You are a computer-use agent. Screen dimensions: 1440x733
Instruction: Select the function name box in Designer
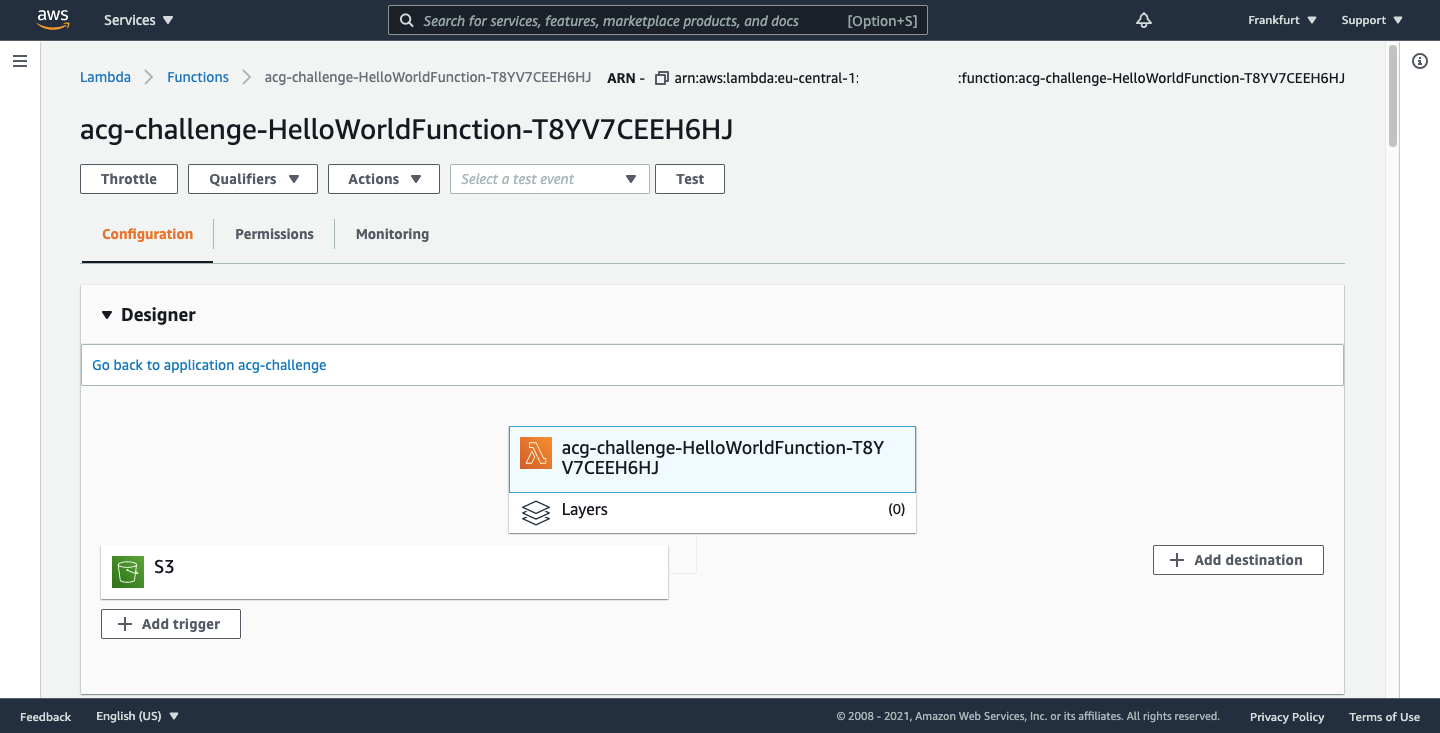(712, 459)
